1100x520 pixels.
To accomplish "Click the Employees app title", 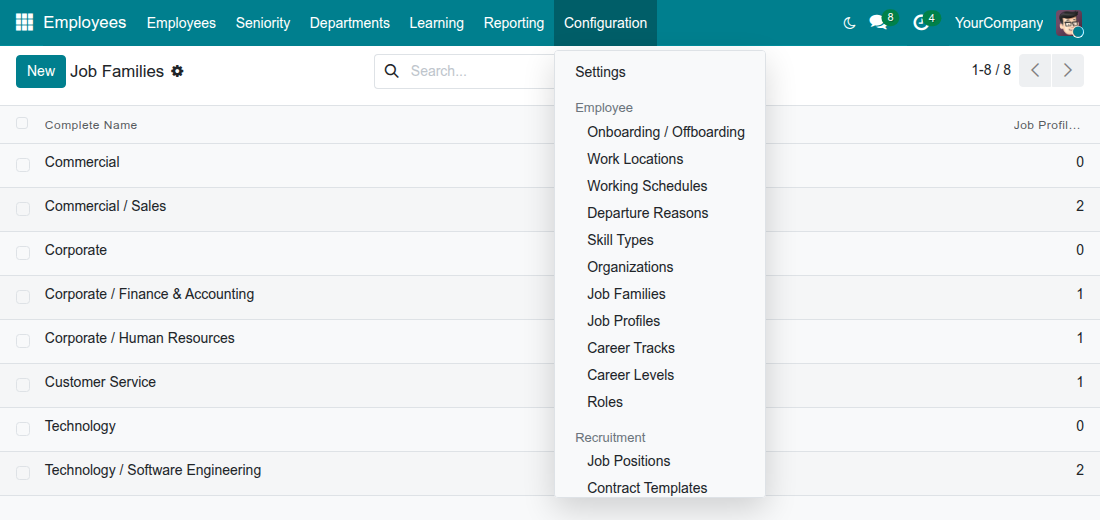I will (x=85, y=22).
